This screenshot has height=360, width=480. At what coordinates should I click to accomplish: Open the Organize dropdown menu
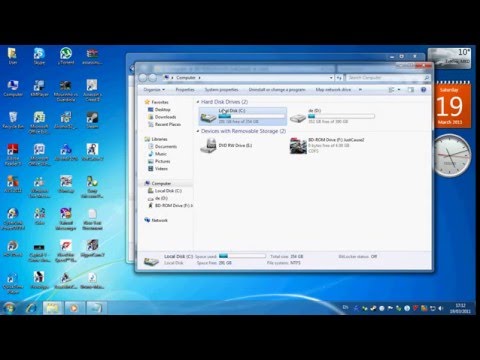[154, 90]
